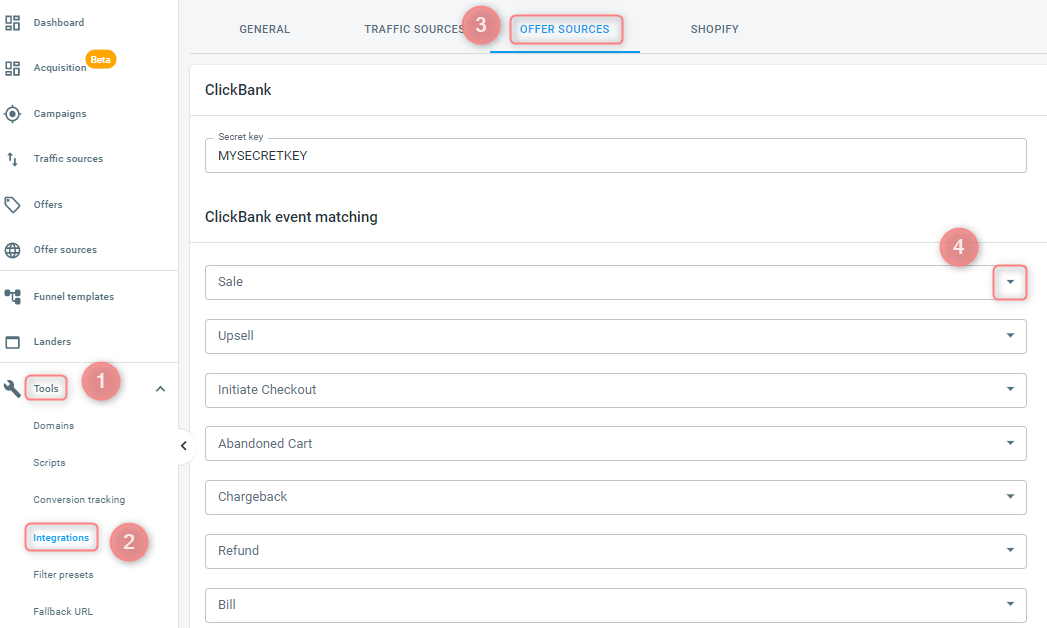1047x628 pixels.
Task: Click the Dashboard grid icon
Action: click(12, 23)
